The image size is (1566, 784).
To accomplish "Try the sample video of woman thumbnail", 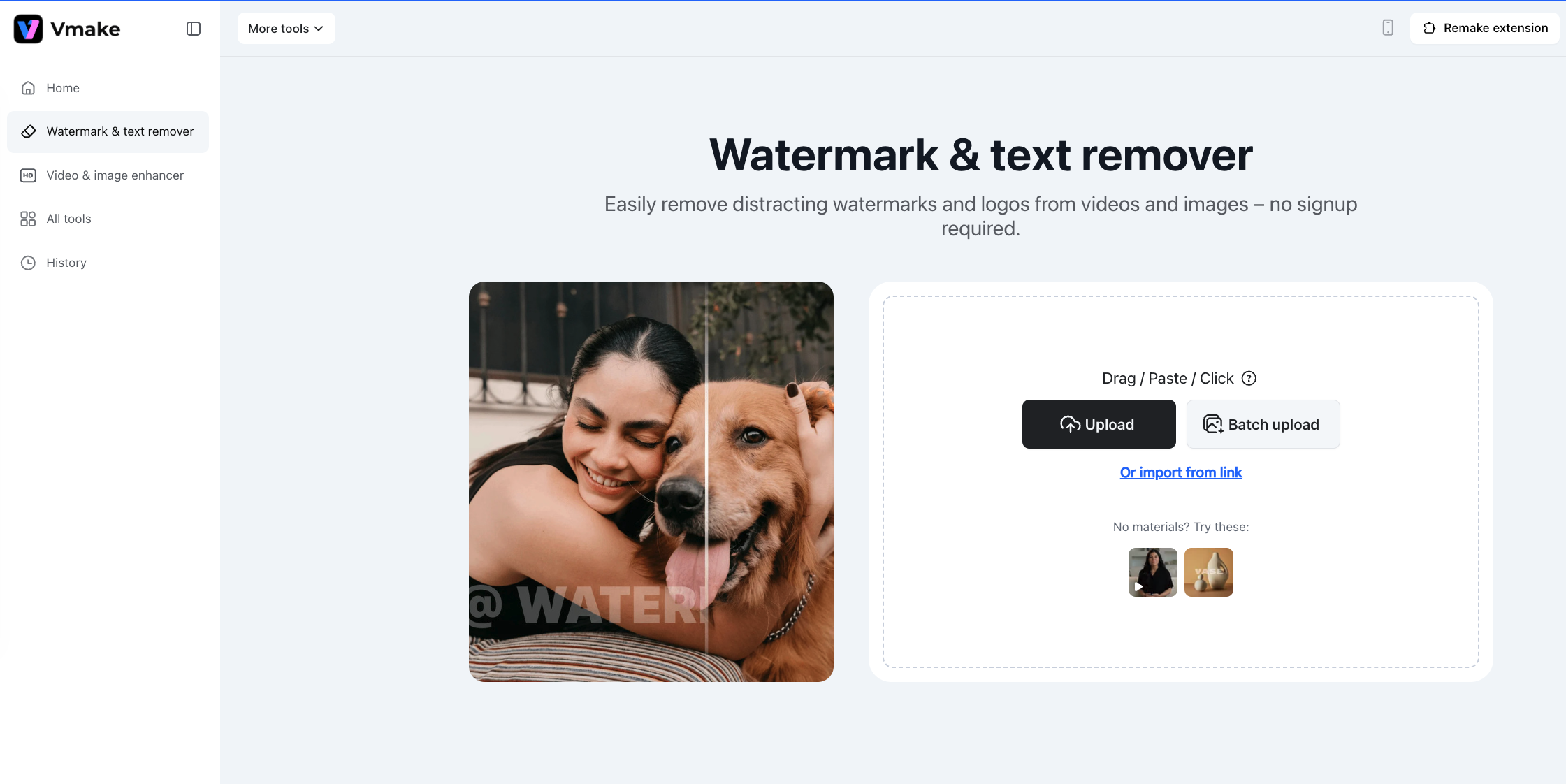I will [x=1152, y=572].
